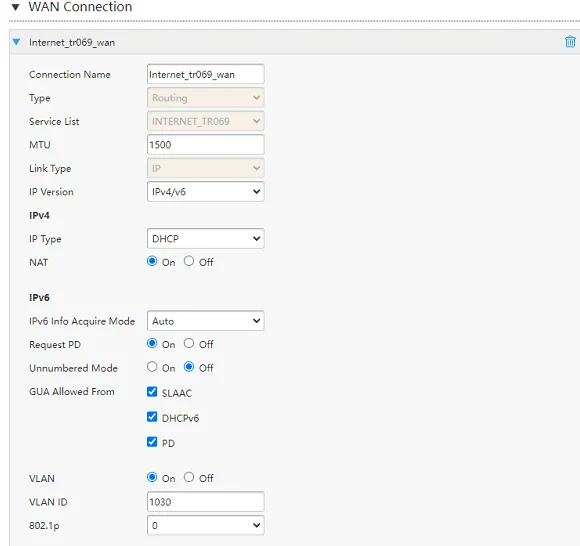Turn Unnumbered Mode On
Image resolution: width=580 pixels, height=546 pixels.
pos(152,367)
